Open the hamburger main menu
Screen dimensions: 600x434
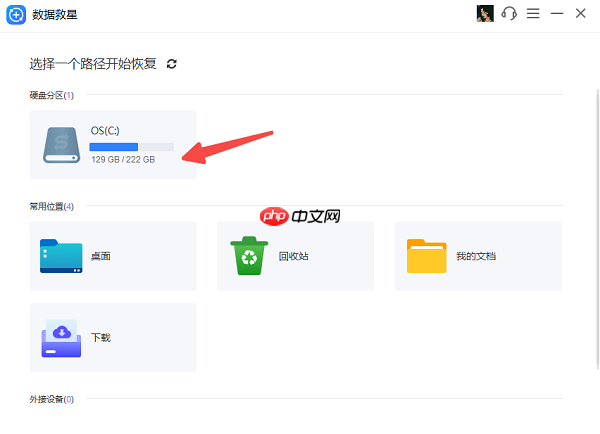click(x=533, y=13)
